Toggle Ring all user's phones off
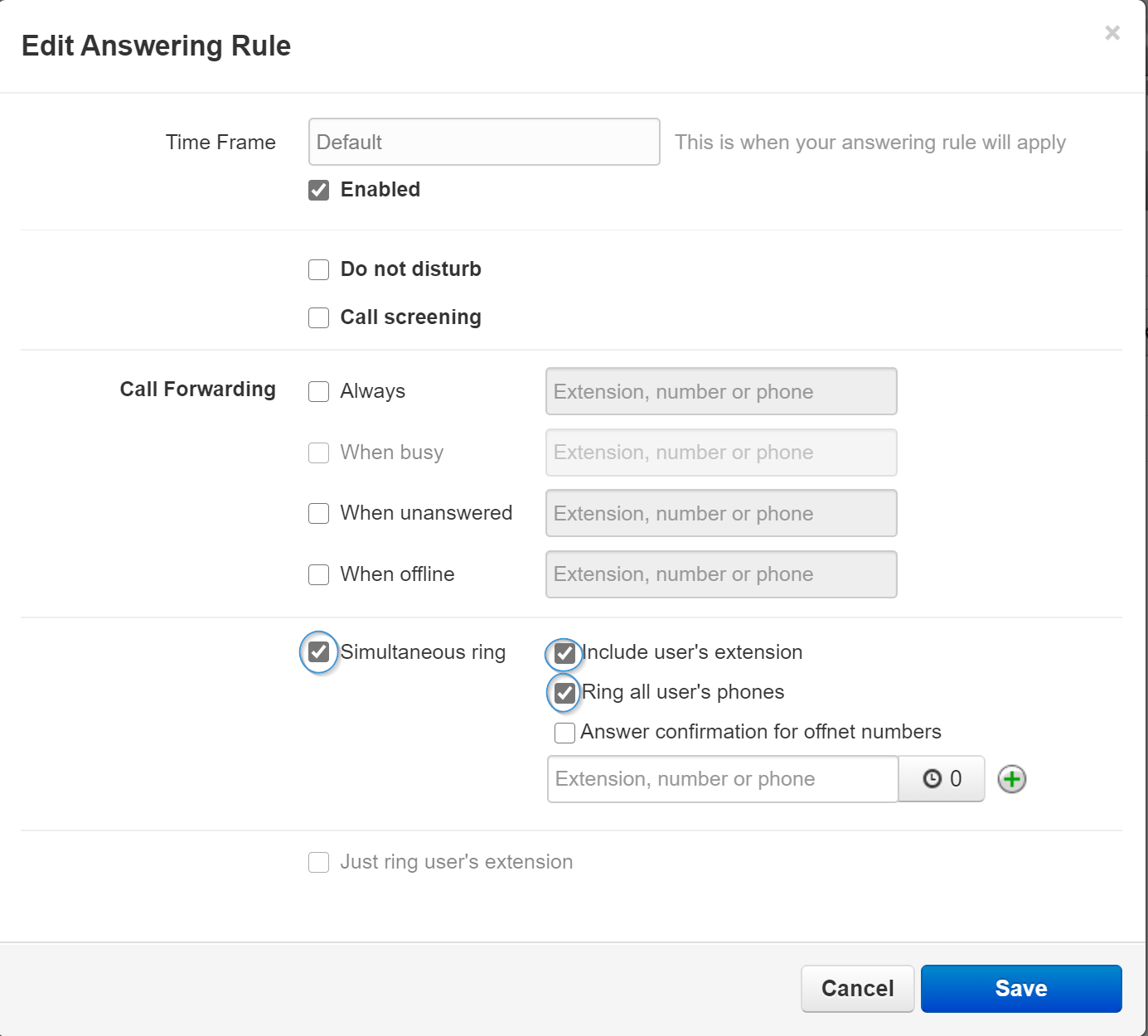Viewport: 1148px width, 1036px height. pyautogui.click(x=564, y=693)
